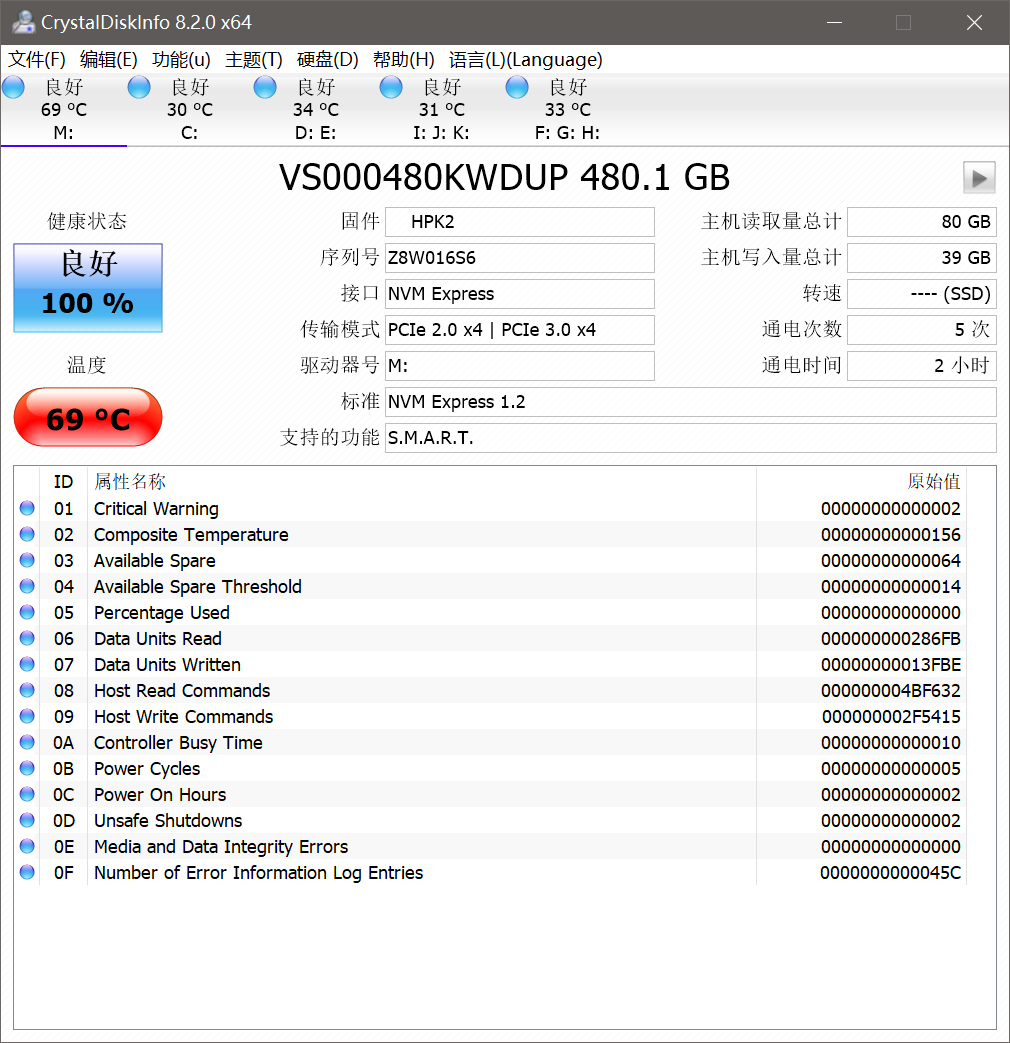Select the D: E: drive tab
1010x1043 pixels.
[315, 110]
